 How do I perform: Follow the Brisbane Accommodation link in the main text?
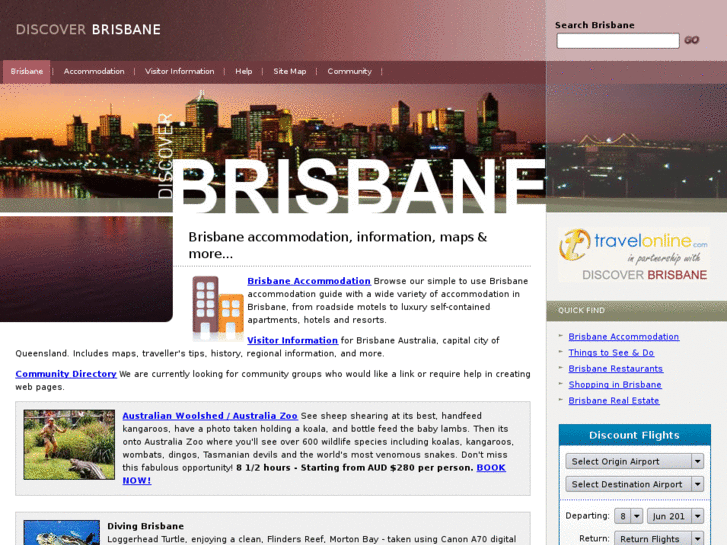[x=309, y=281]
